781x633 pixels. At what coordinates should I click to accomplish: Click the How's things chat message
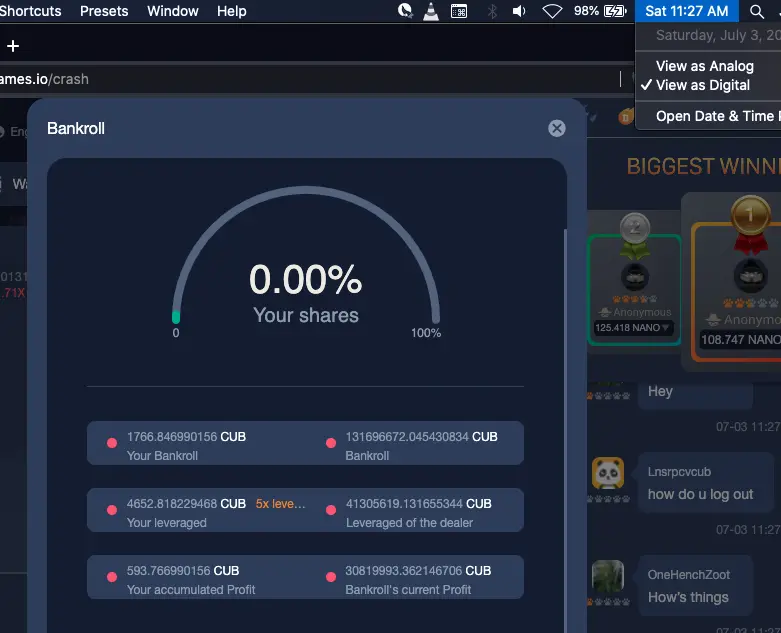(x=688, y=597)
